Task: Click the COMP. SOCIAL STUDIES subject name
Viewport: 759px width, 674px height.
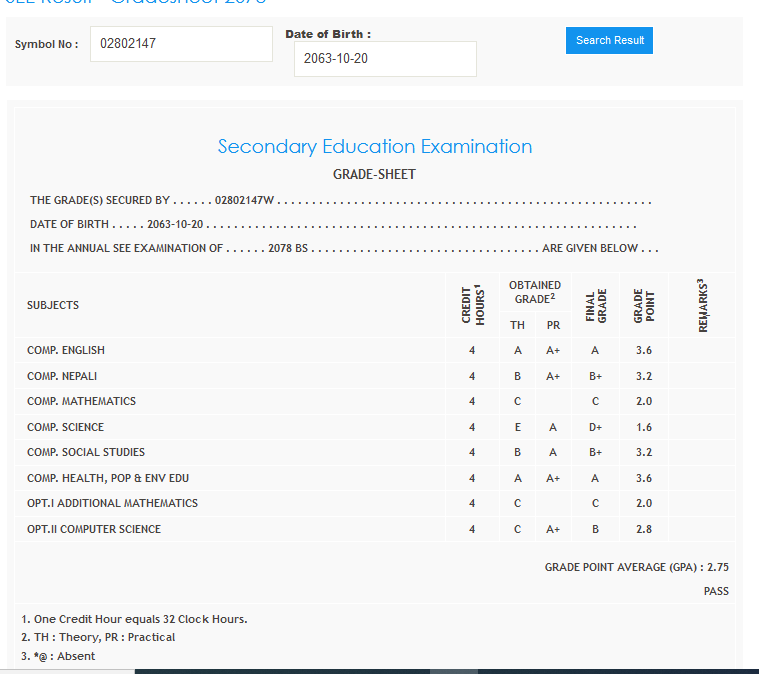Action: [86, 453]
